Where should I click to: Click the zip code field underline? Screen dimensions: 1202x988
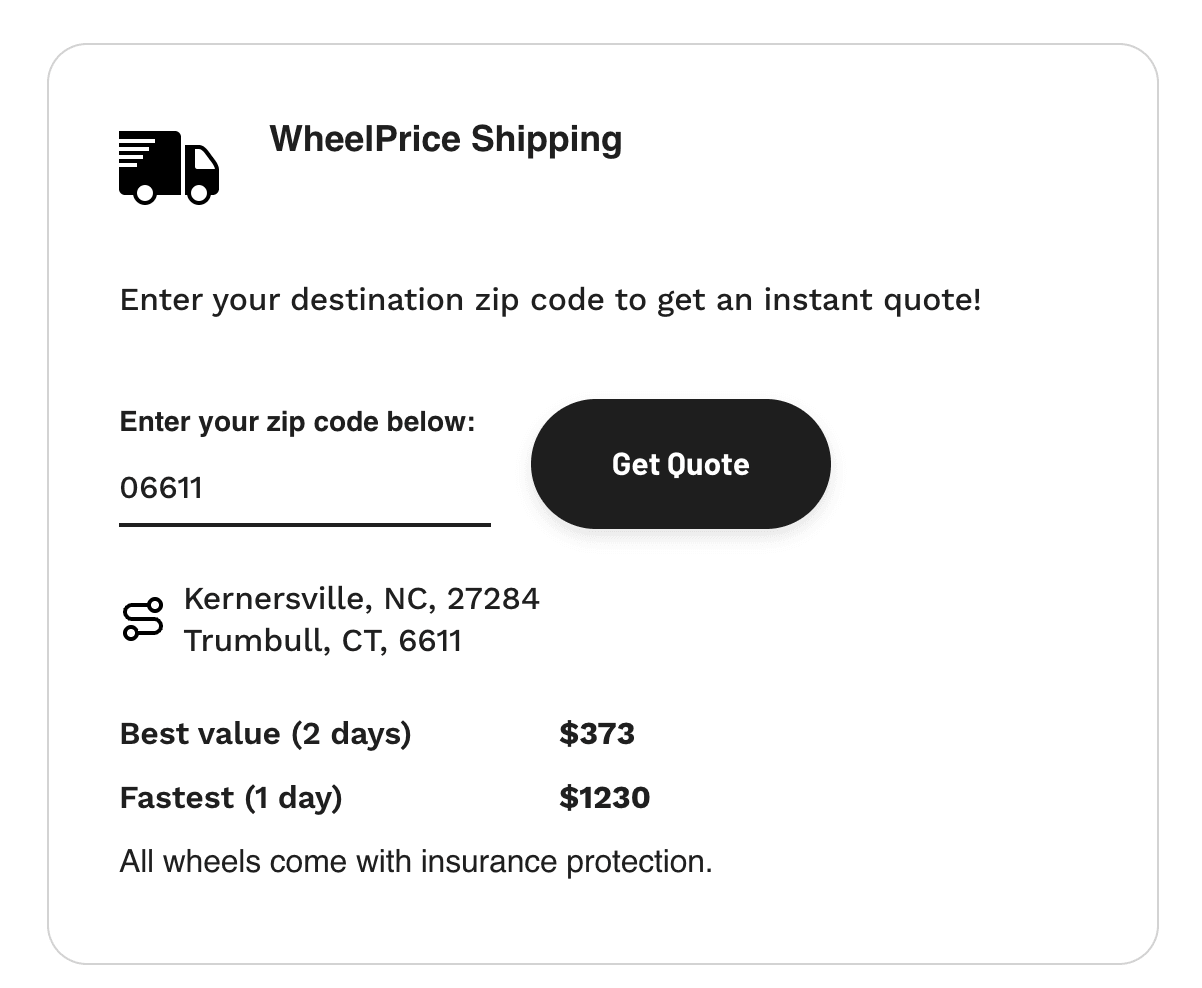tap(305, 524)
